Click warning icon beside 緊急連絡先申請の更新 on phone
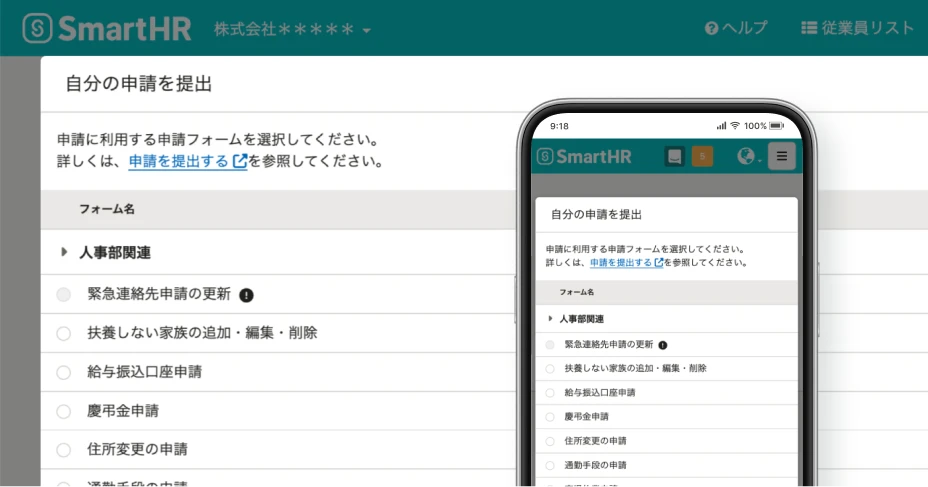This screenshot has height=487, width=928. pos(663,345)
